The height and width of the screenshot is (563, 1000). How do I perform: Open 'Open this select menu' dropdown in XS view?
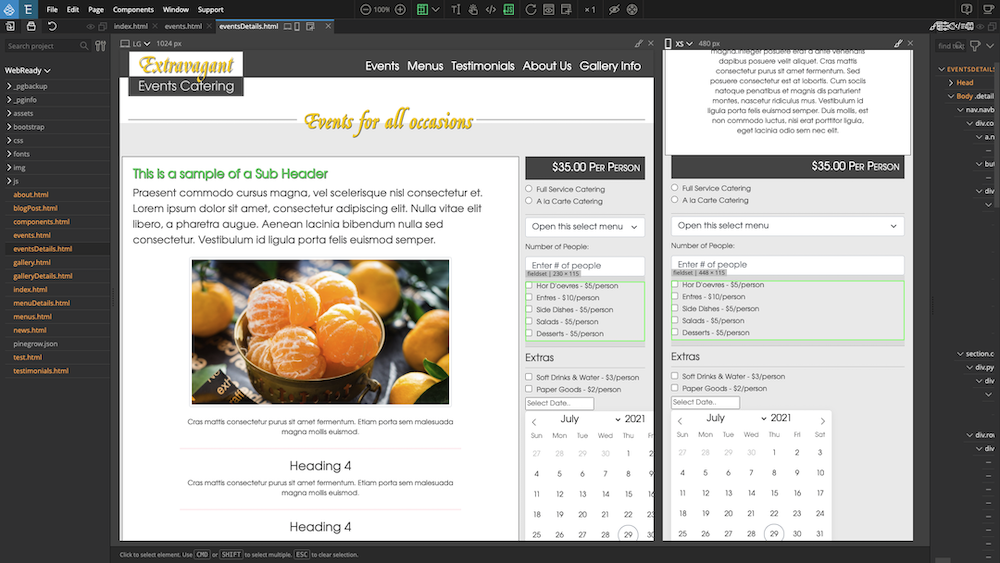coord(787,226)
